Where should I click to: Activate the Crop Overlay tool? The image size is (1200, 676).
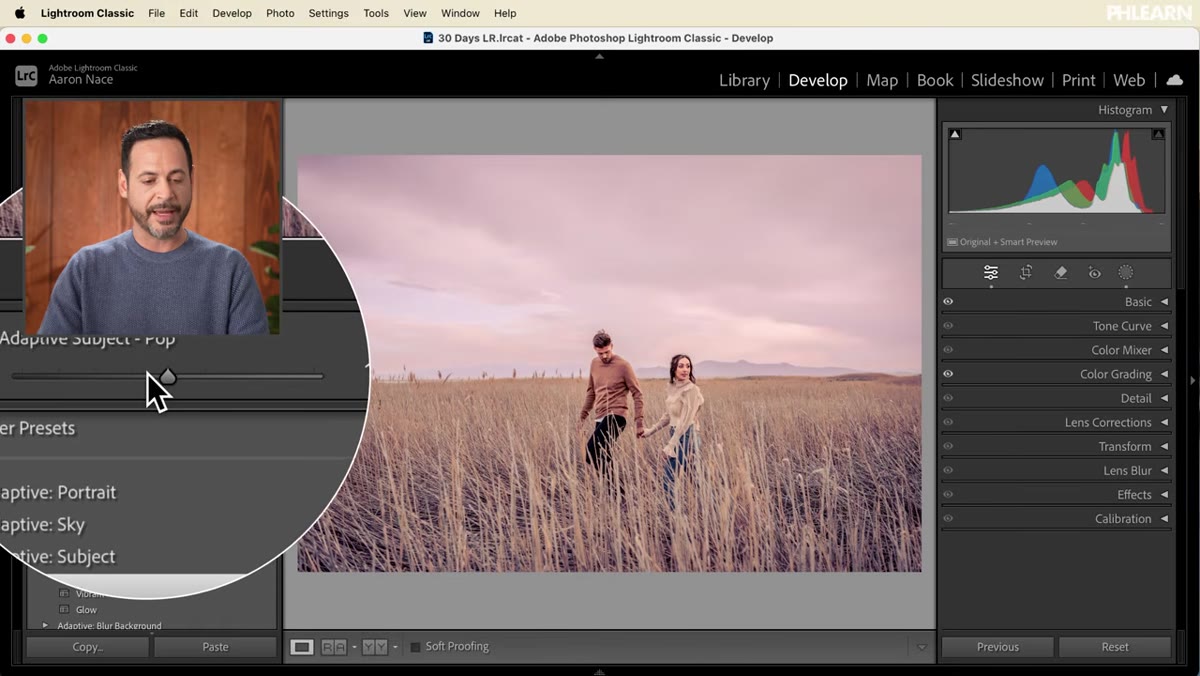pos(1026,273)
